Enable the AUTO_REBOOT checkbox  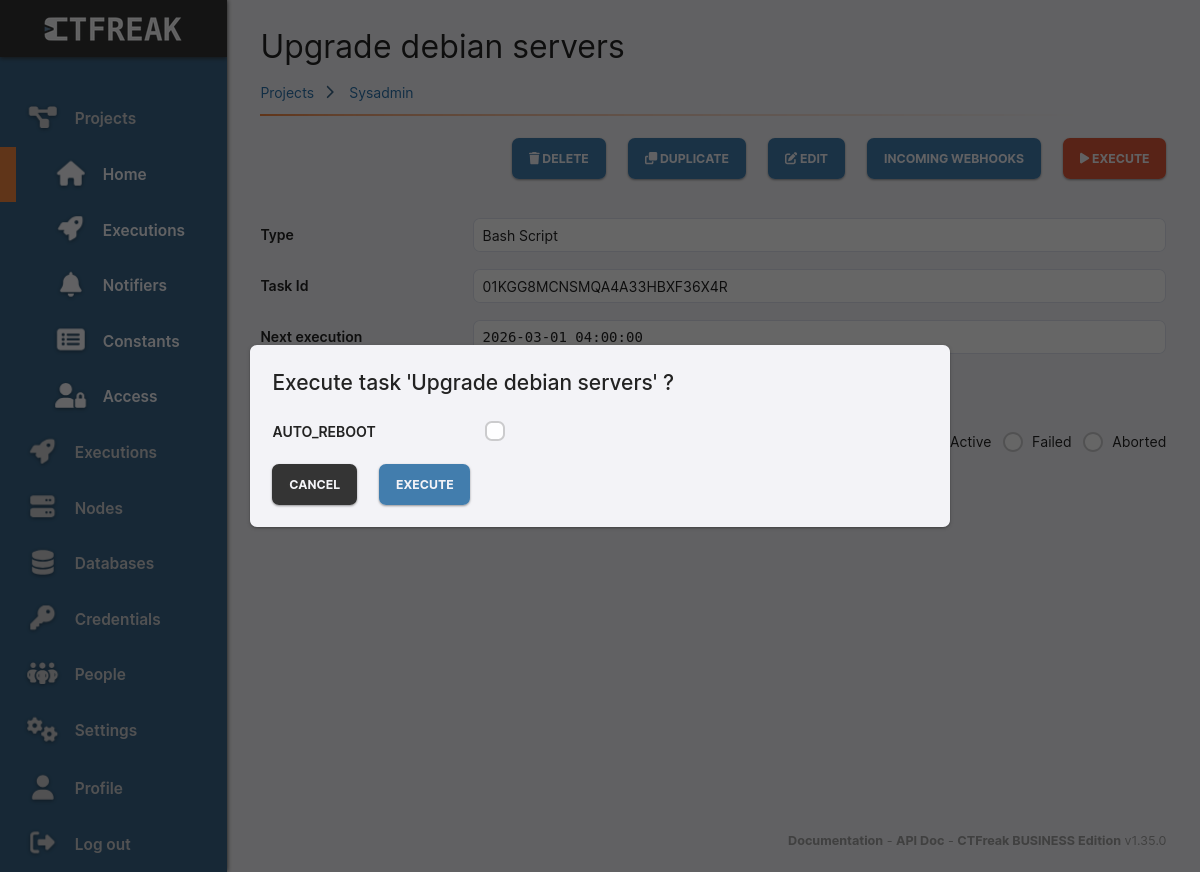pos(495,431)
